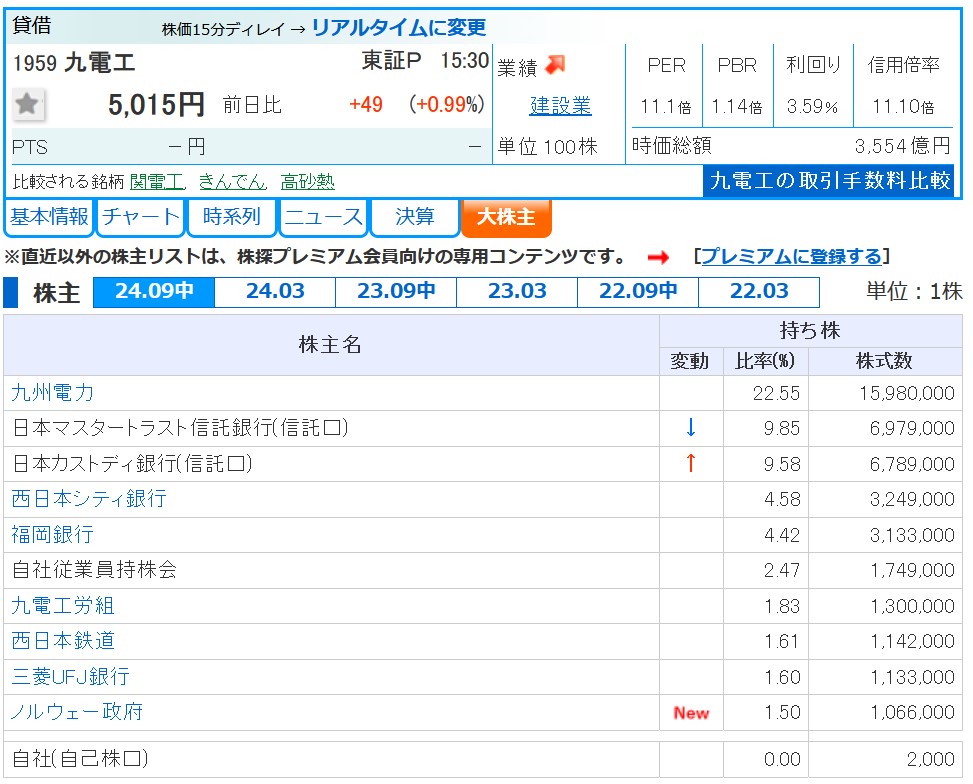Switch to the 基本情報 tab

(x=49, y=217)
